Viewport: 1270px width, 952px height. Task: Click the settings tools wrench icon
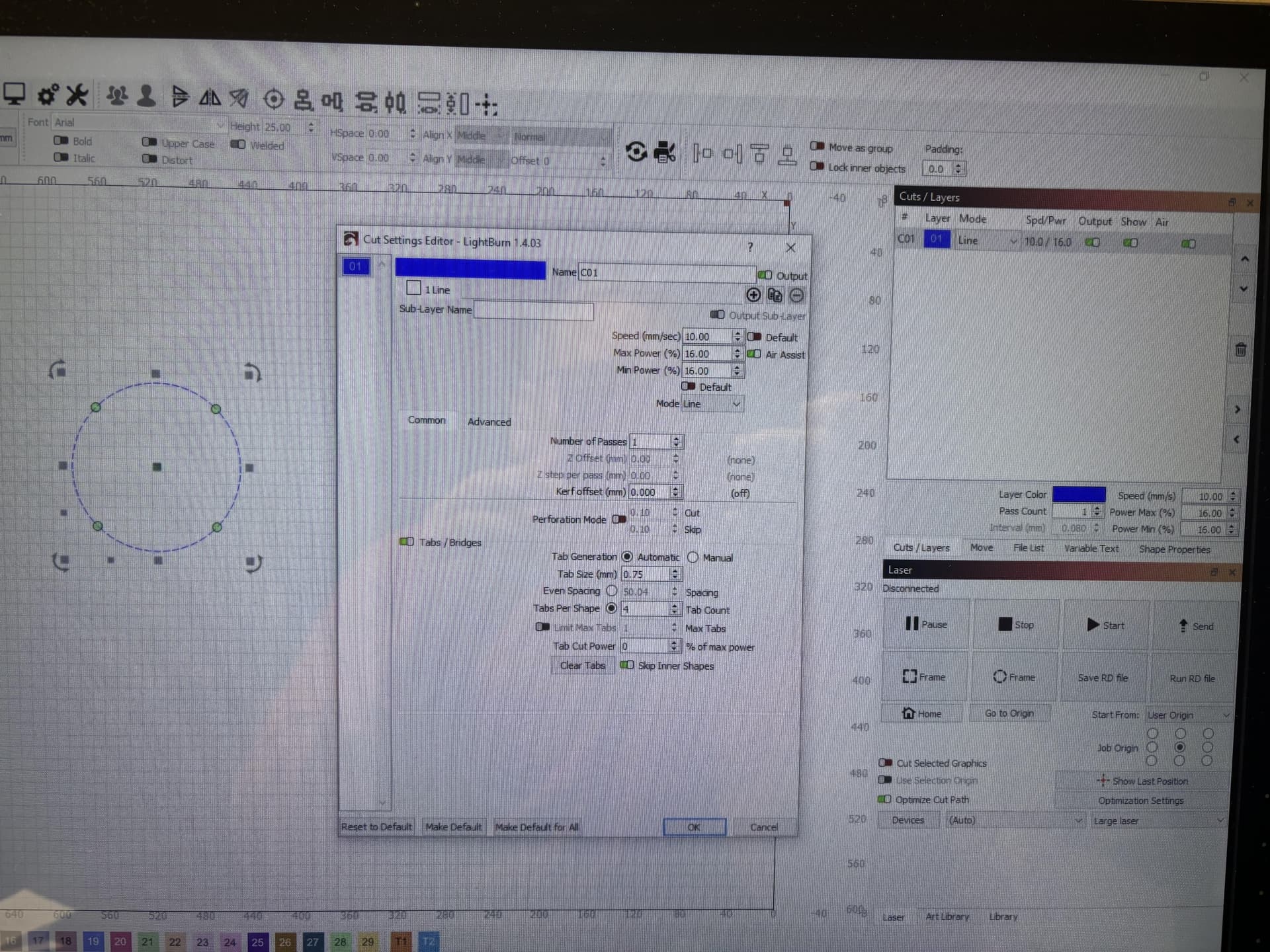pyautogui.click(x=77, y=95)
